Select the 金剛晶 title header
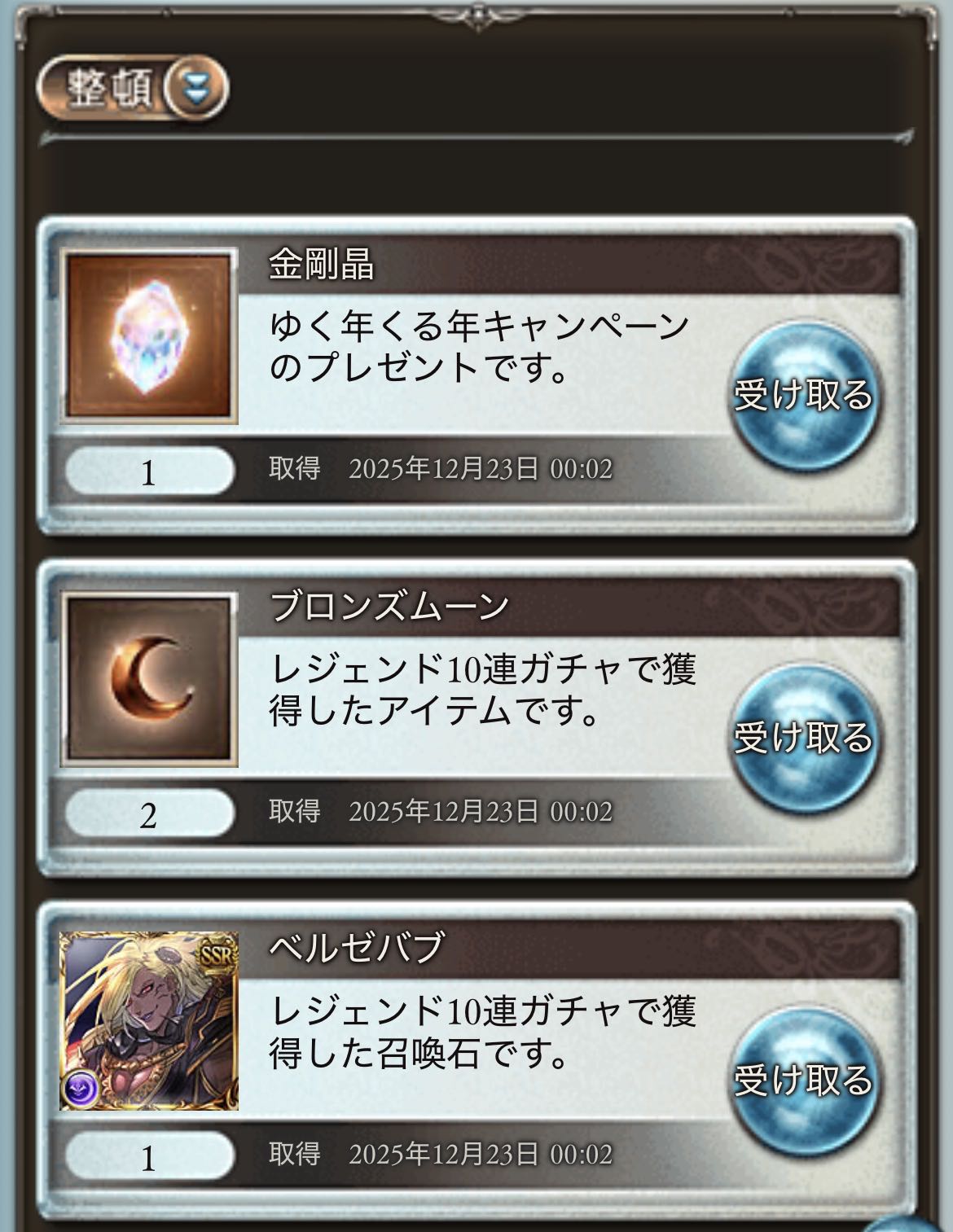953x1232 pixels. 321,265
